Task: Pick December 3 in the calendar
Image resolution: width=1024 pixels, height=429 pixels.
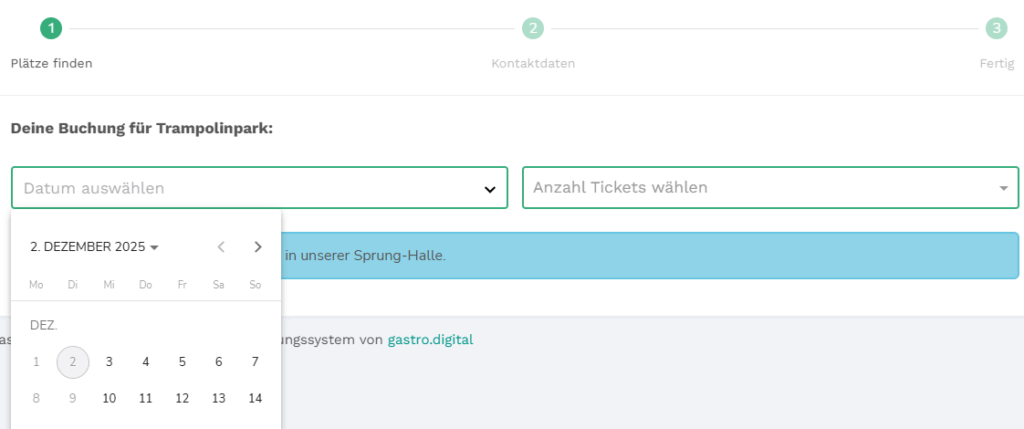Action: click(109, 362)
